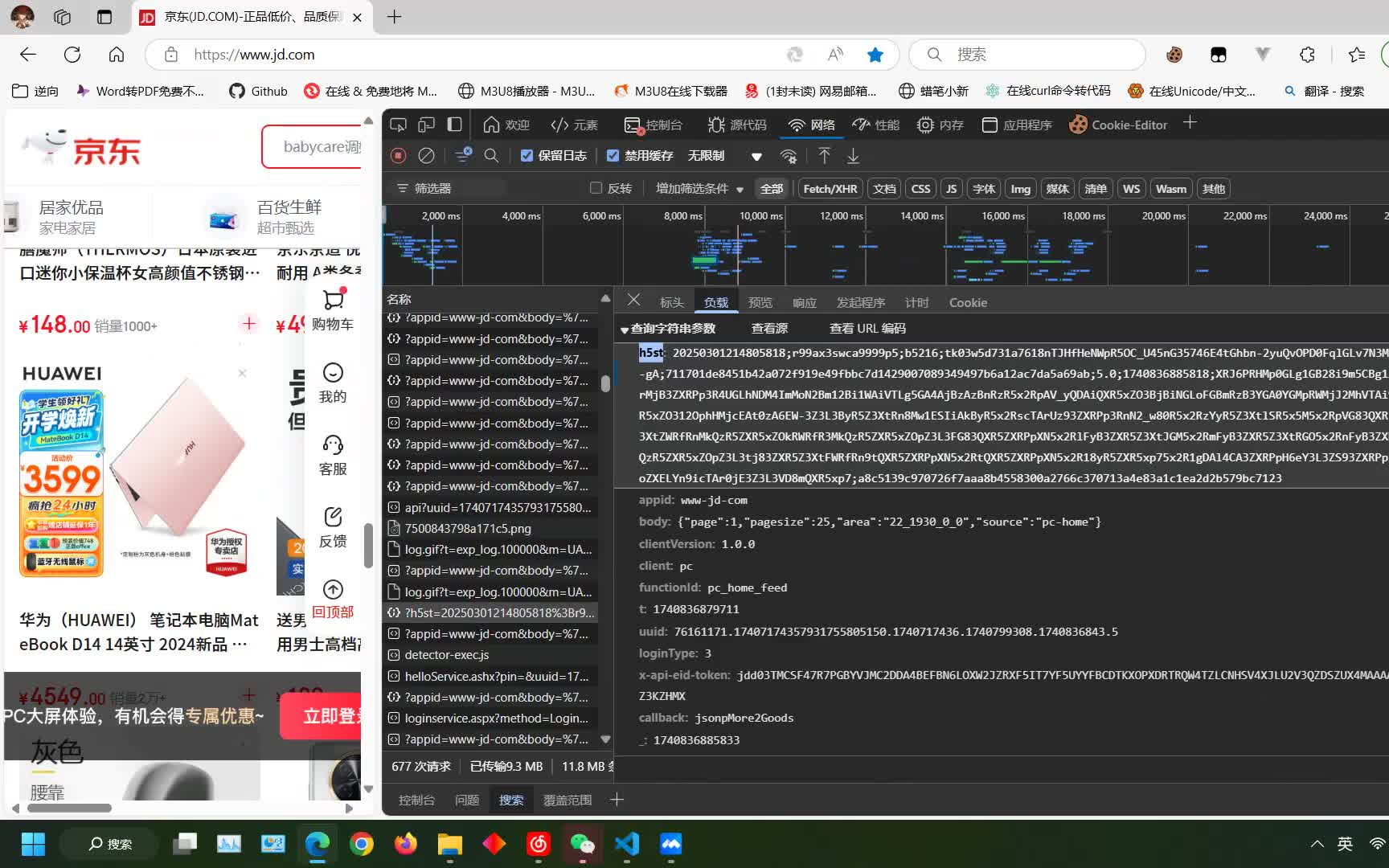
Task: Collapse the 查询字符串参数 section
Action: (625, 330)
